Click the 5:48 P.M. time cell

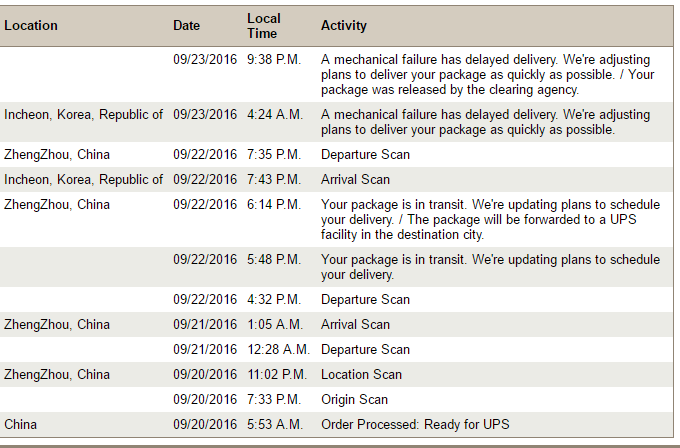274,260
